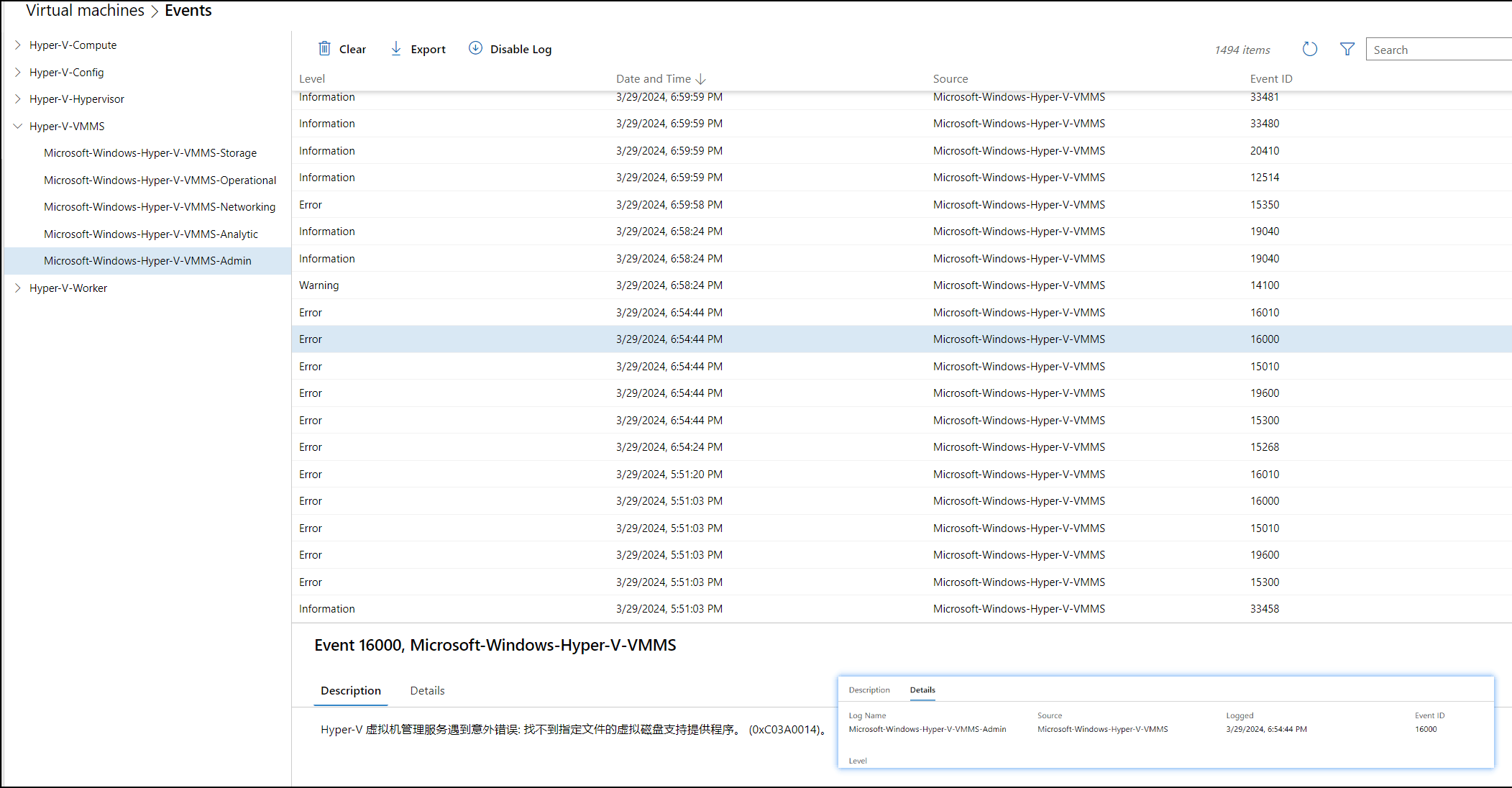Click the Events breadcrumb
This screenshot has height=788, width=1512.
[x=188, y=10]
